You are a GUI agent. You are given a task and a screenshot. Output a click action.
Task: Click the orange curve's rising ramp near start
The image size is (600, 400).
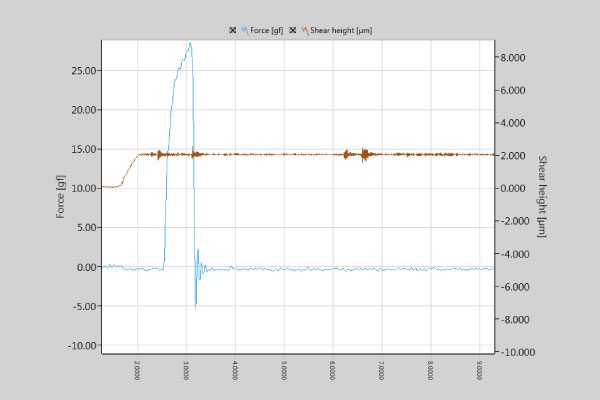pos(128,172)
